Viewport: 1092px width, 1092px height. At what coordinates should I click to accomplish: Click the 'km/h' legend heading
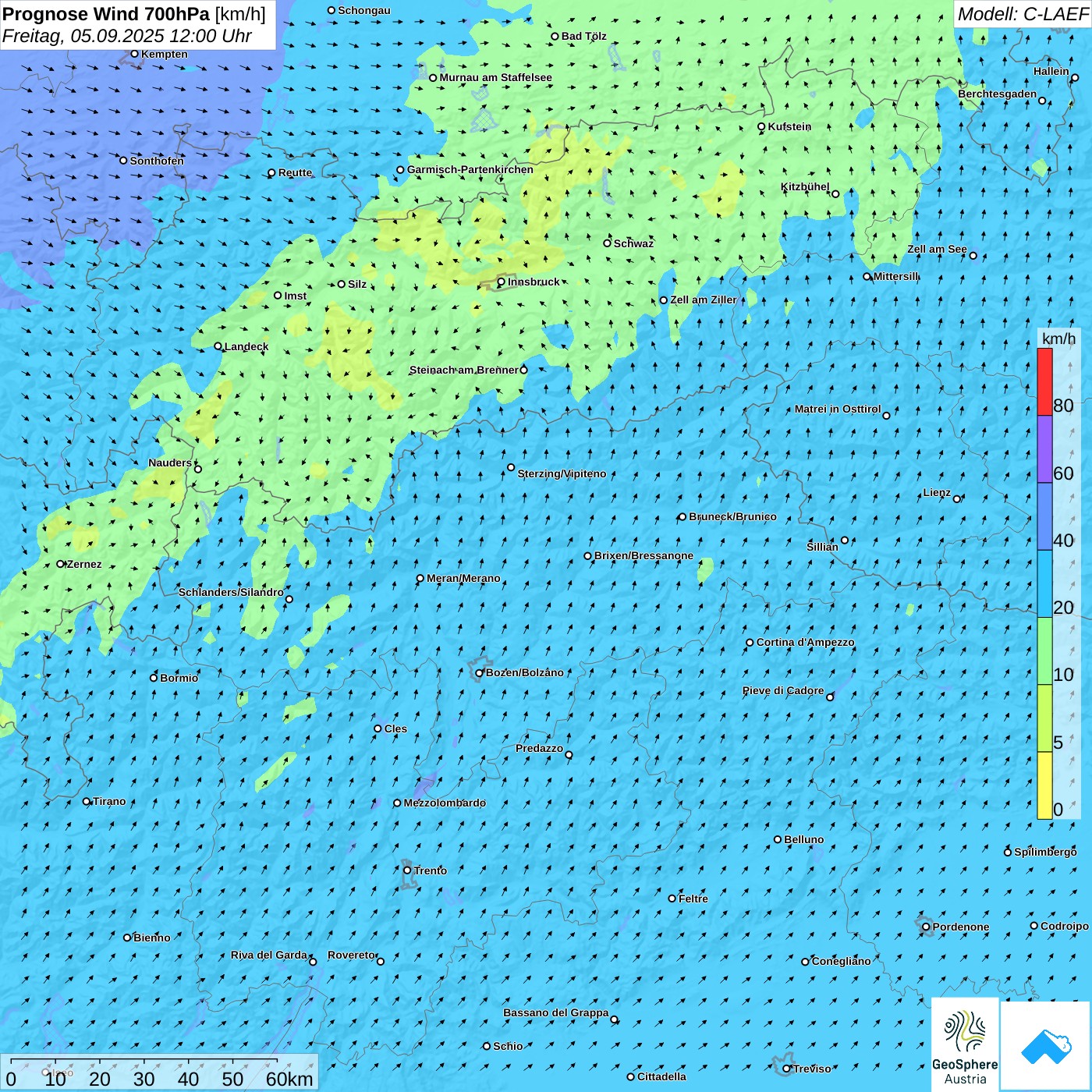[x=1058, y=339]
